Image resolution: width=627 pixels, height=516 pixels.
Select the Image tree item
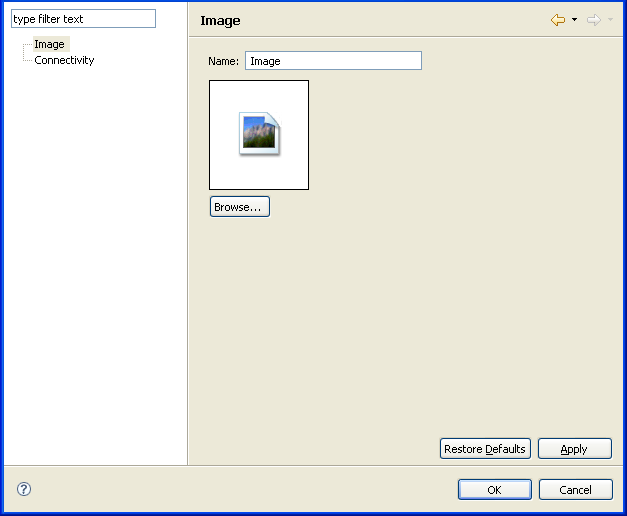coord(49,44)
